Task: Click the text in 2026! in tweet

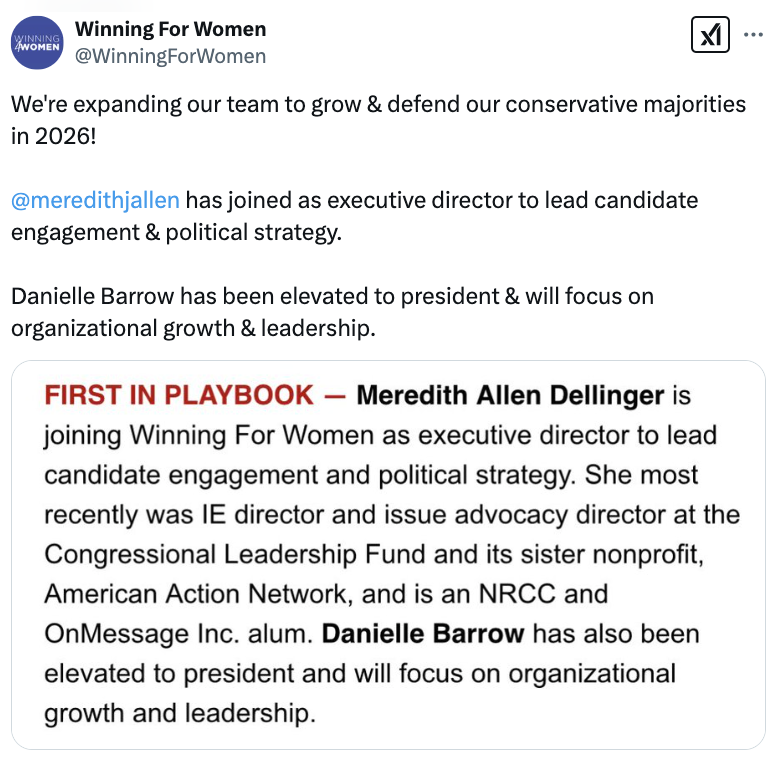Action: point(54,136)
